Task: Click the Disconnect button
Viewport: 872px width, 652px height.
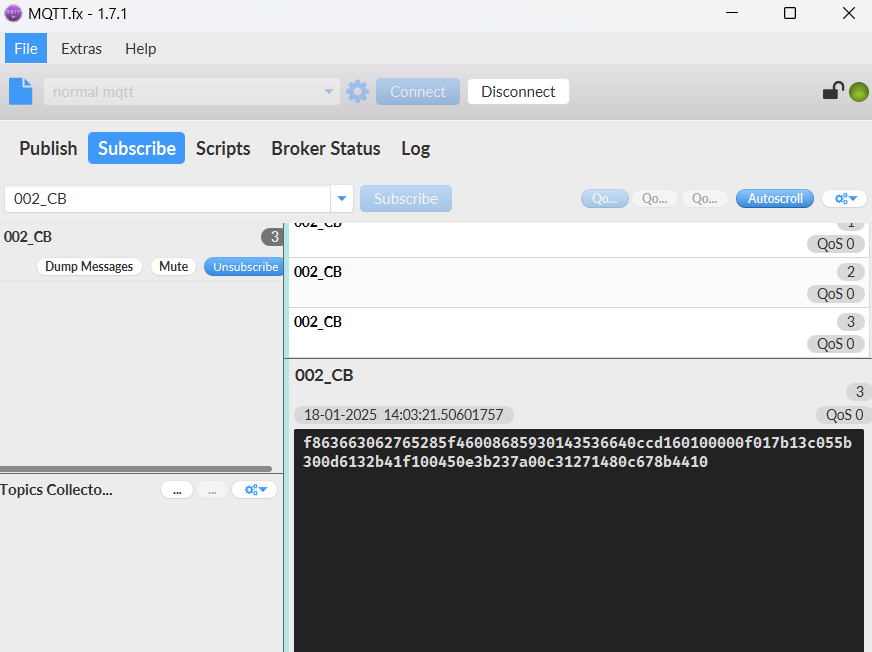Action: click(518, 91)
